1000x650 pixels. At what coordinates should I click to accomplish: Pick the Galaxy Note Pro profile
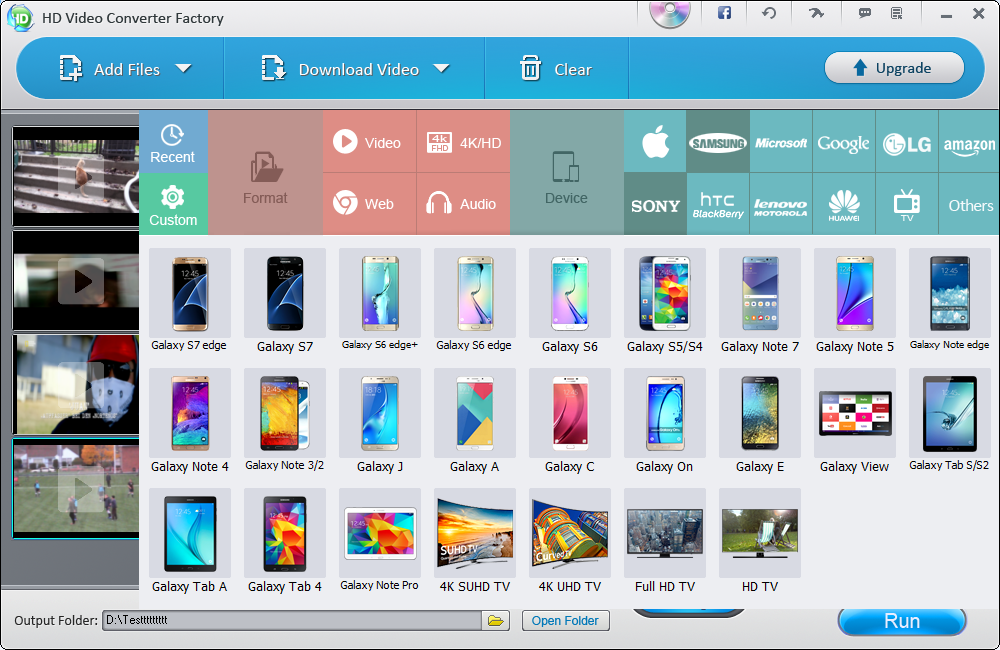click(379, 541)
